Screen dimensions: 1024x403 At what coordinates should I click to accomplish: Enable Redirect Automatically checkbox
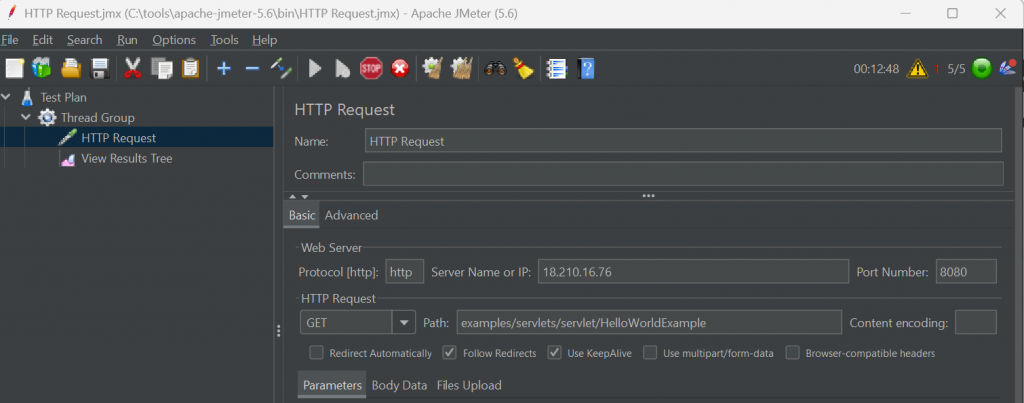click(x=317, y=353)
